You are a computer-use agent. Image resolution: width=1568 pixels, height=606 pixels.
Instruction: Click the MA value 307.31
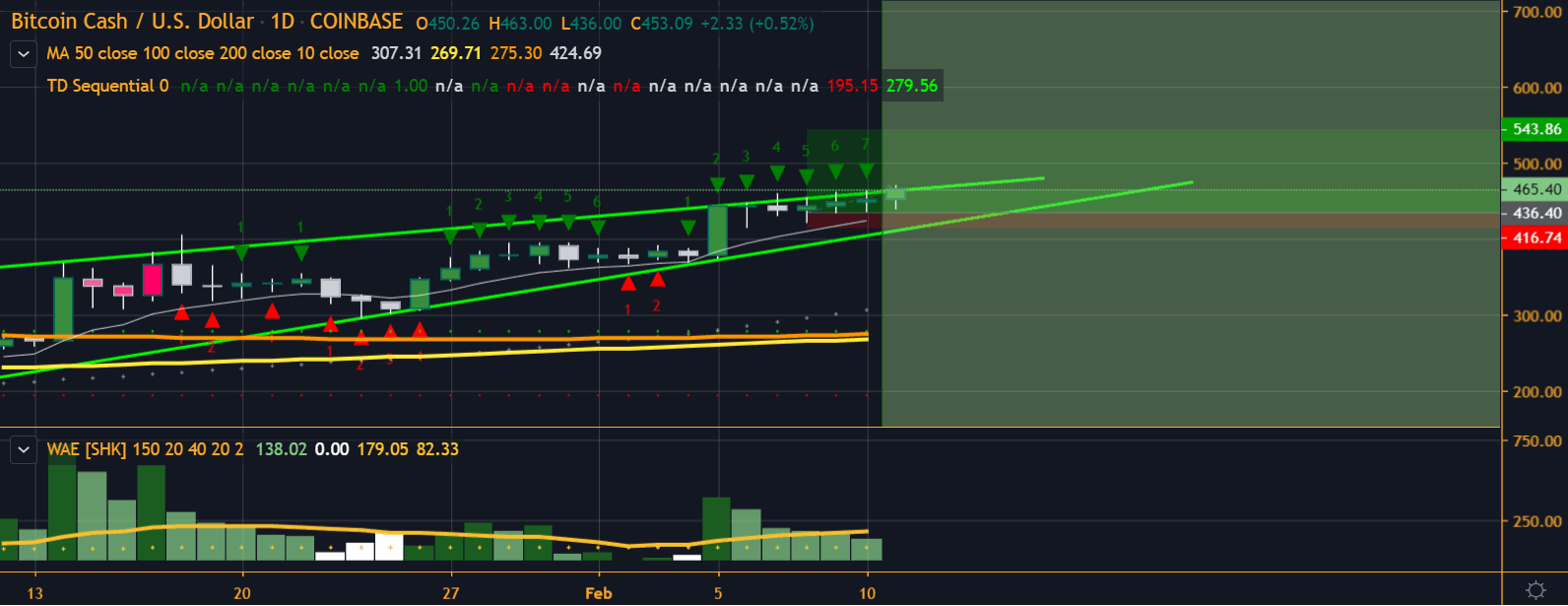click(x=396, y=53)
